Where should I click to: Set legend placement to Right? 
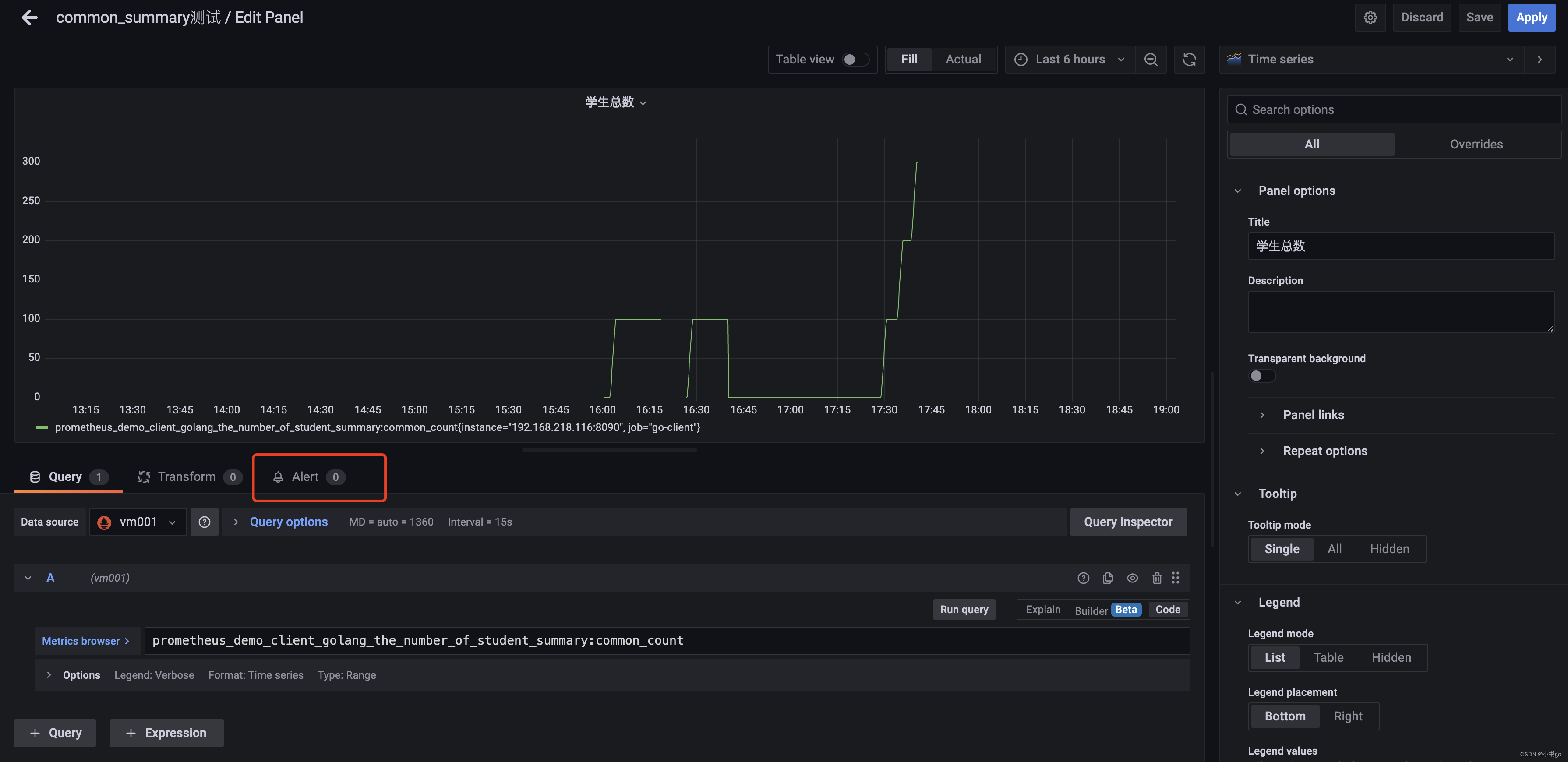tap(1348, 716)
